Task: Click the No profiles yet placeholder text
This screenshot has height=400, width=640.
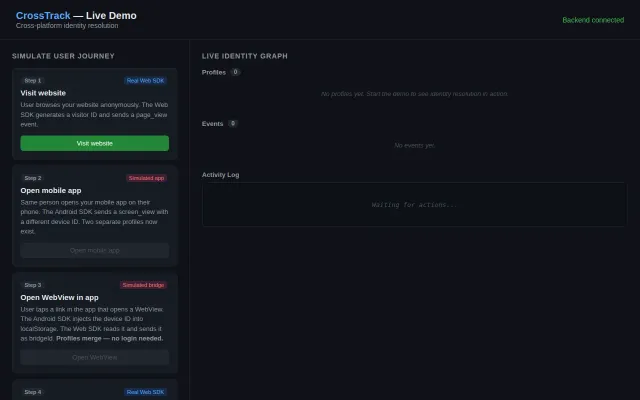Action: coord(414,94)
